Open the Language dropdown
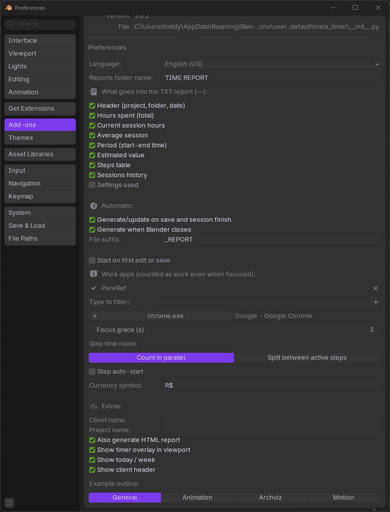 coord(272,64)
